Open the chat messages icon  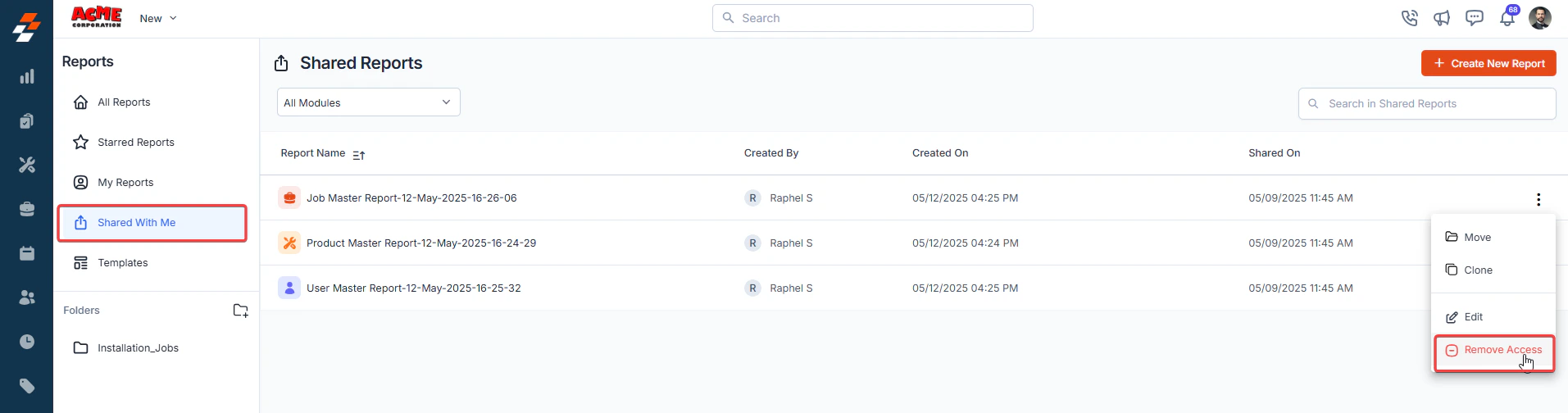tap(1475, 18)
